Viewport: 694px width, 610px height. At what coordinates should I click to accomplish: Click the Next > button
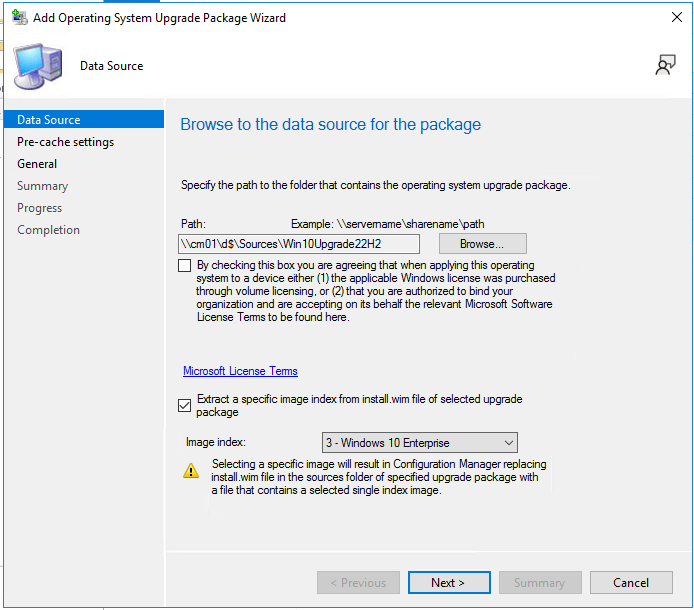449,583
